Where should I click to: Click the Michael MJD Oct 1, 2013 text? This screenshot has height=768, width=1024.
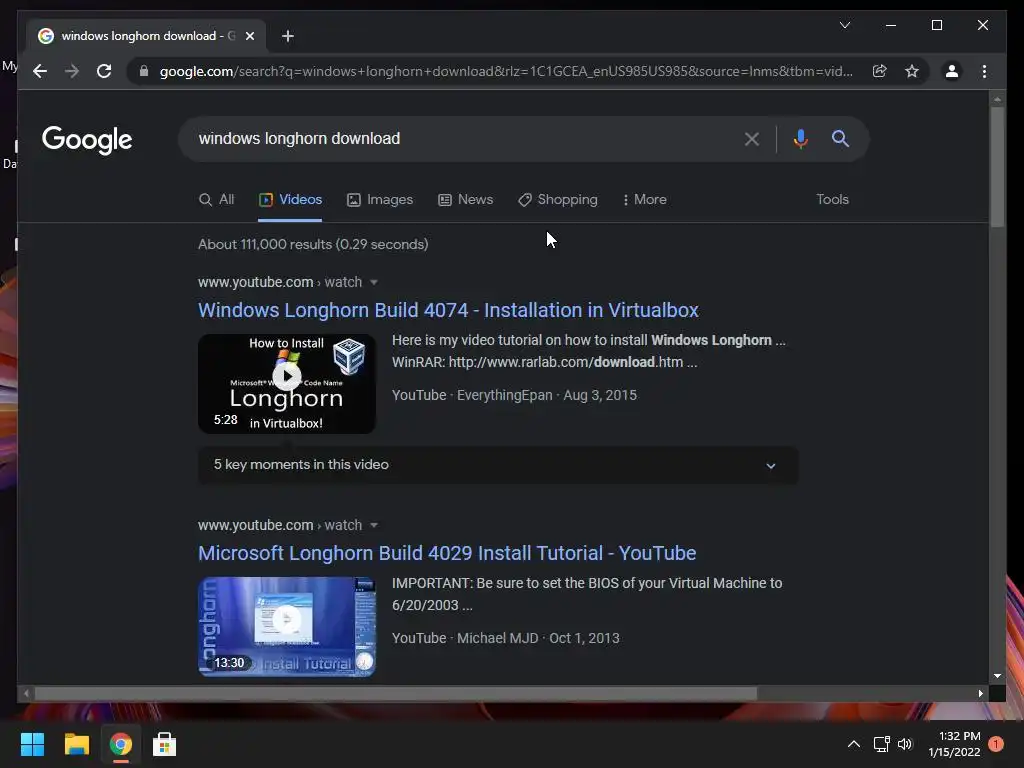538,638
